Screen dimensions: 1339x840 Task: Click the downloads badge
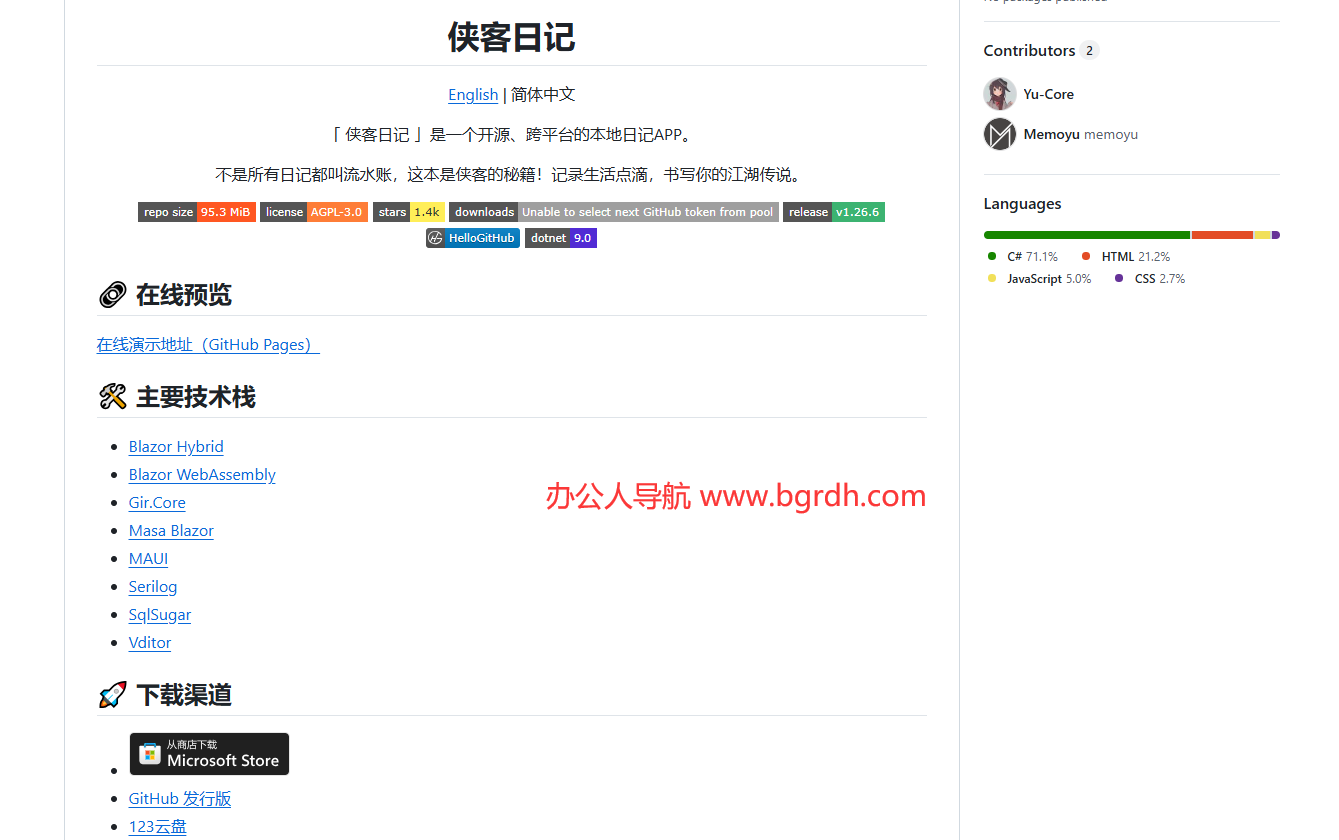613,212
